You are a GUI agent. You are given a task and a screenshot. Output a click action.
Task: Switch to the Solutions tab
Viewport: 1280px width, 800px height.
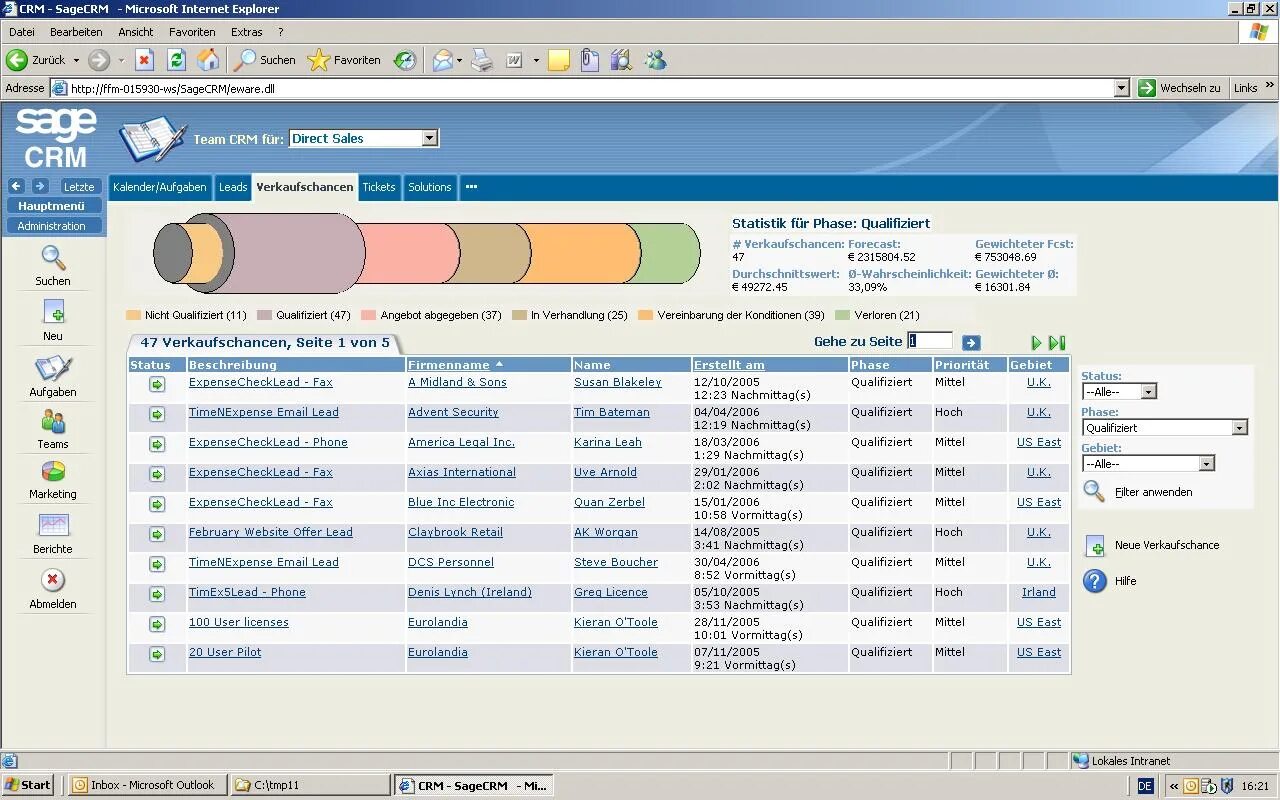430,187
